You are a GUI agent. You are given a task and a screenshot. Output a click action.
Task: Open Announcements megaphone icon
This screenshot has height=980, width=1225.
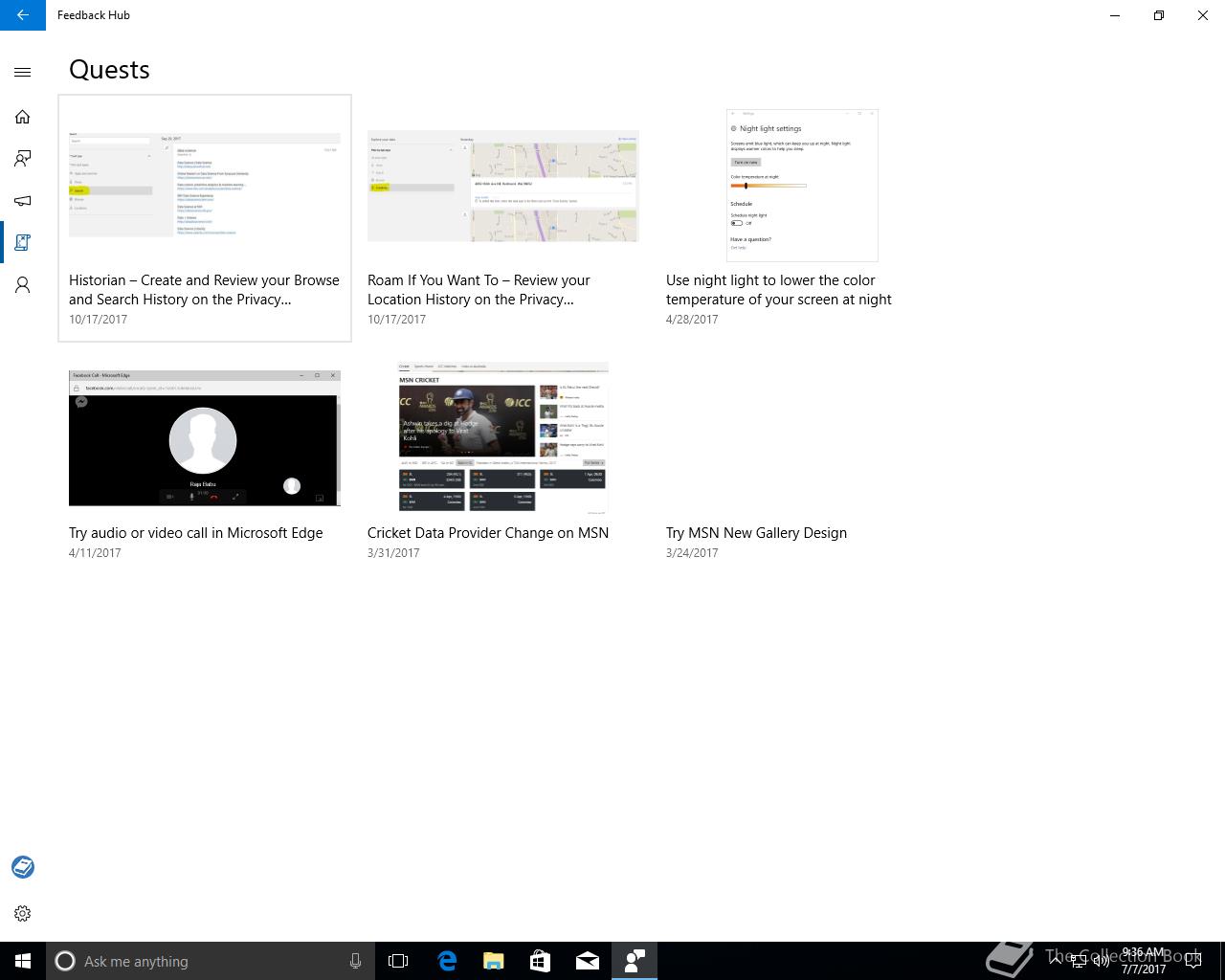pos(23,201)
